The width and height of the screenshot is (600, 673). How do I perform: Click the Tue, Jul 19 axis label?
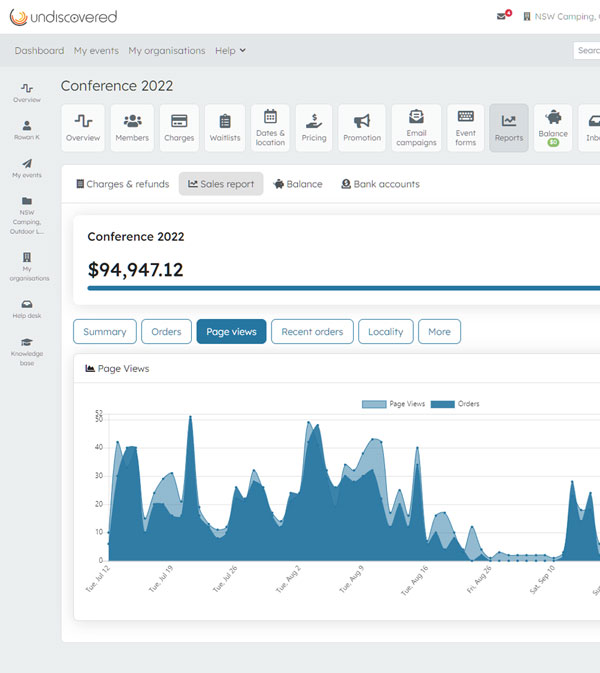click(161, 579)
